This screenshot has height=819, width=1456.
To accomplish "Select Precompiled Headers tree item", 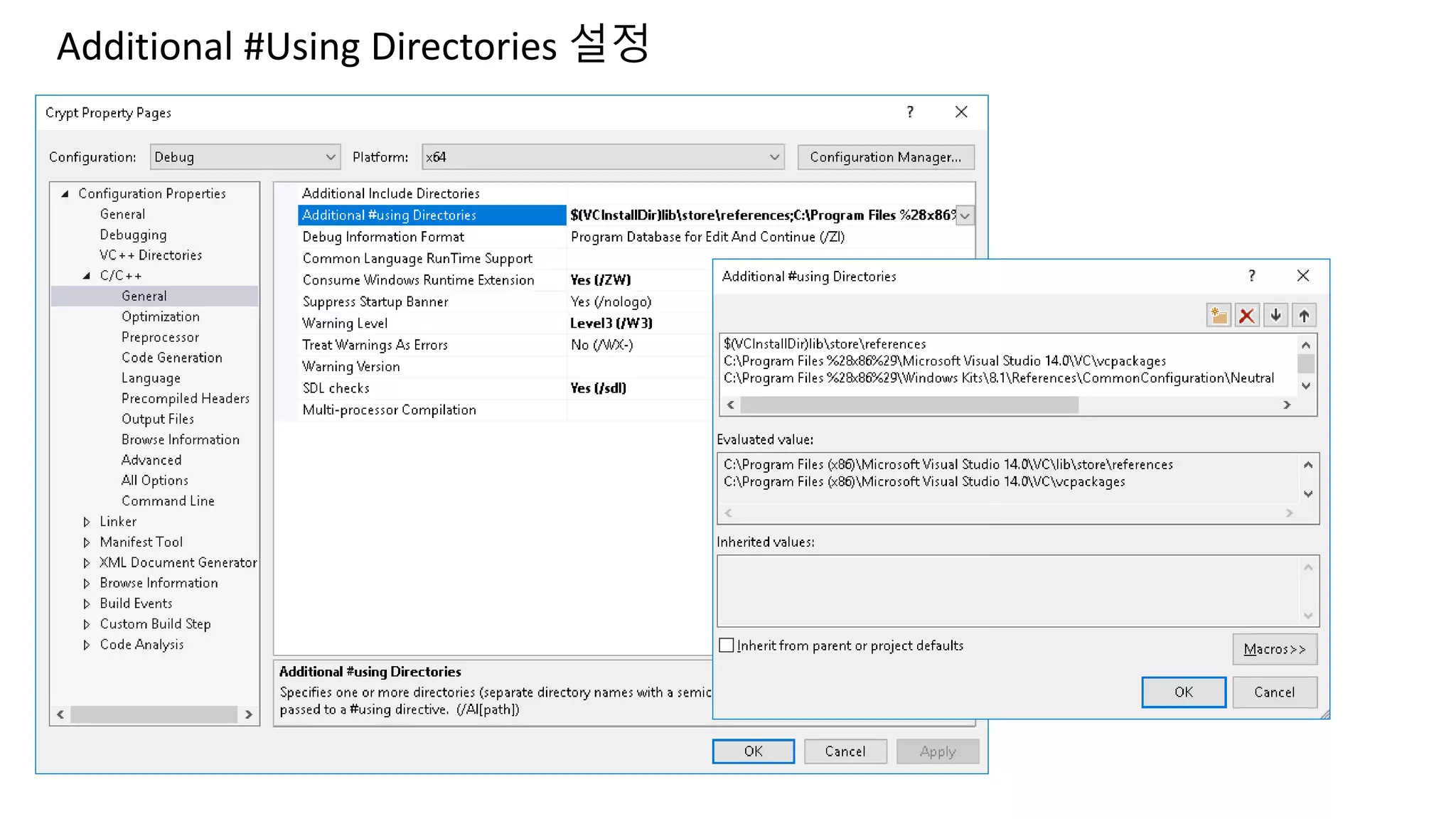I will click(186, 399).
